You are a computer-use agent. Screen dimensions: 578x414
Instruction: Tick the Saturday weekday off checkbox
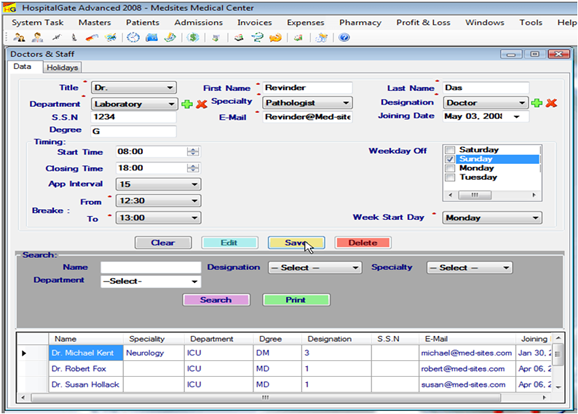point(450,150)
